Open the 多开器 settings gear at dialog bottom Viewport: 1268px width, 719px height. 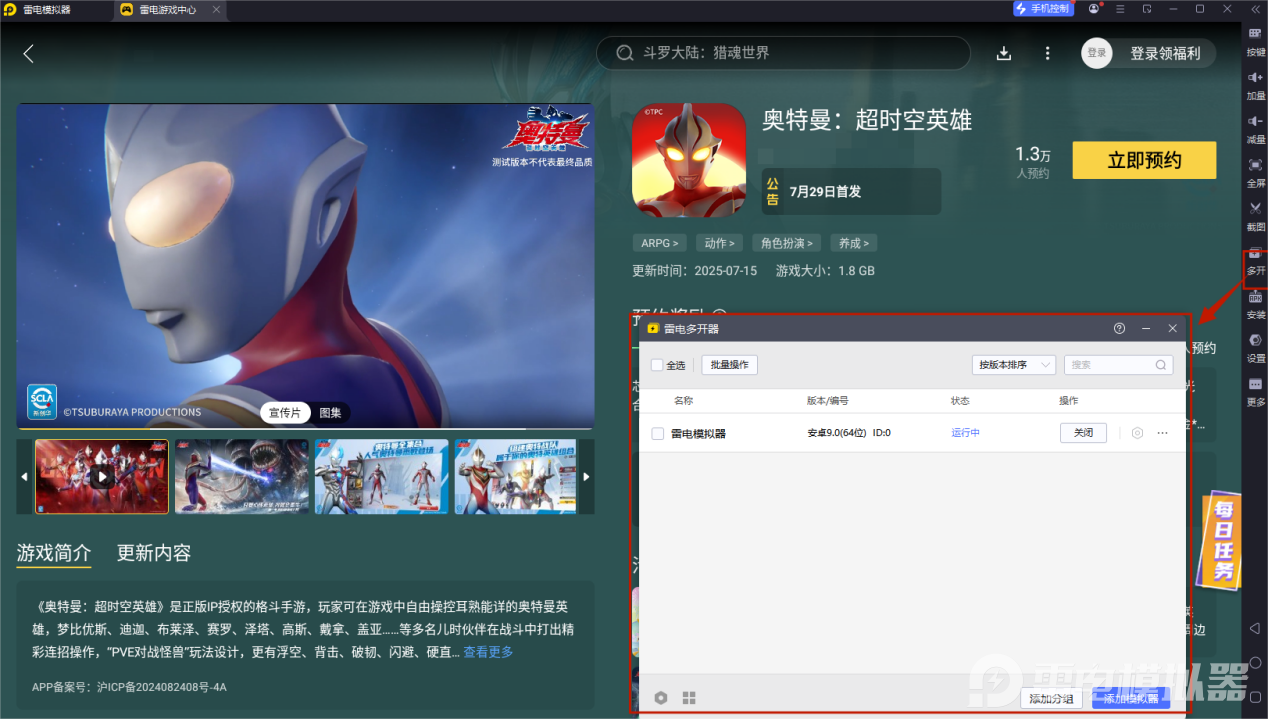[x=660, y=698]
